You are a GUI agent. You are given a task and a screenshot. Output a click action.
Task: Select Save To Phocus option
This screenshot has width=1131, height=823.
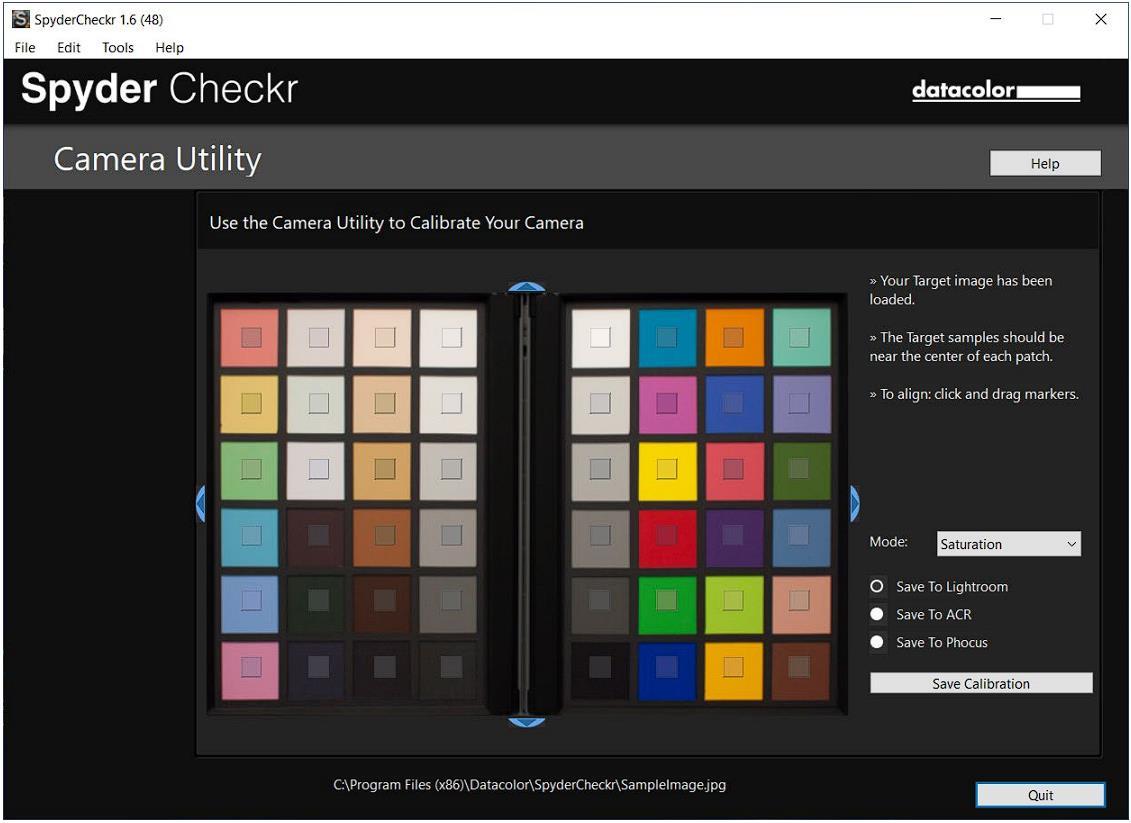coord(877,643)
